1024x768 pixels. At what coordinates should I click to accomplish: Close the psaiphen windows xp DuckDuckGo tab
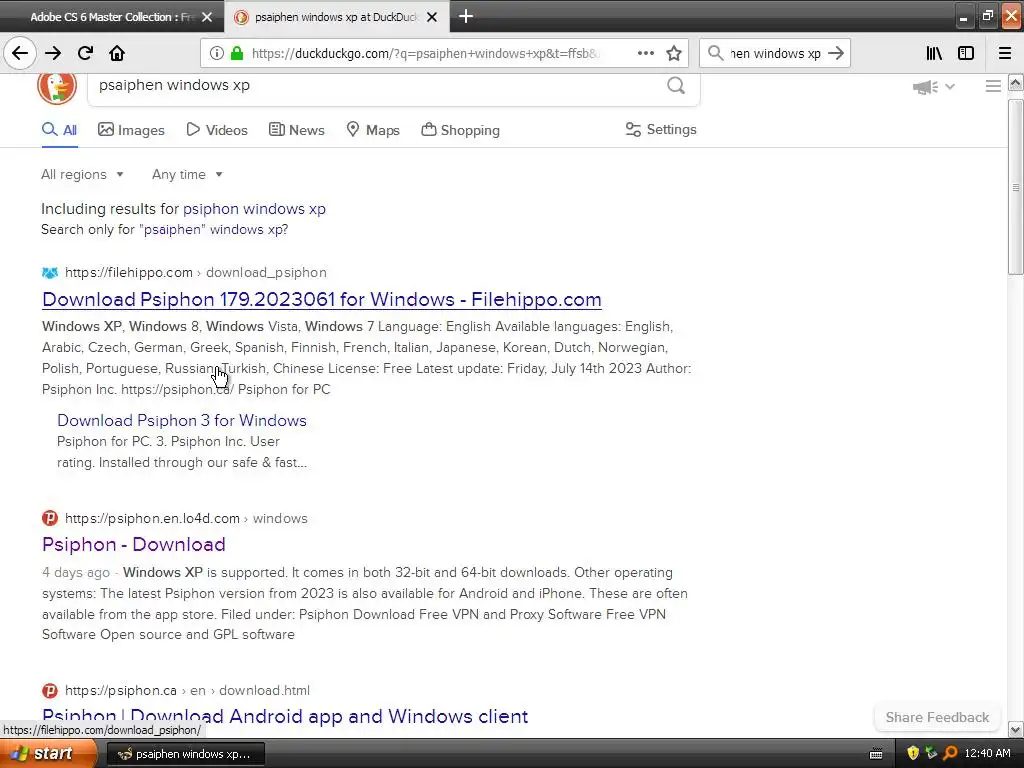tap(432, 17)
